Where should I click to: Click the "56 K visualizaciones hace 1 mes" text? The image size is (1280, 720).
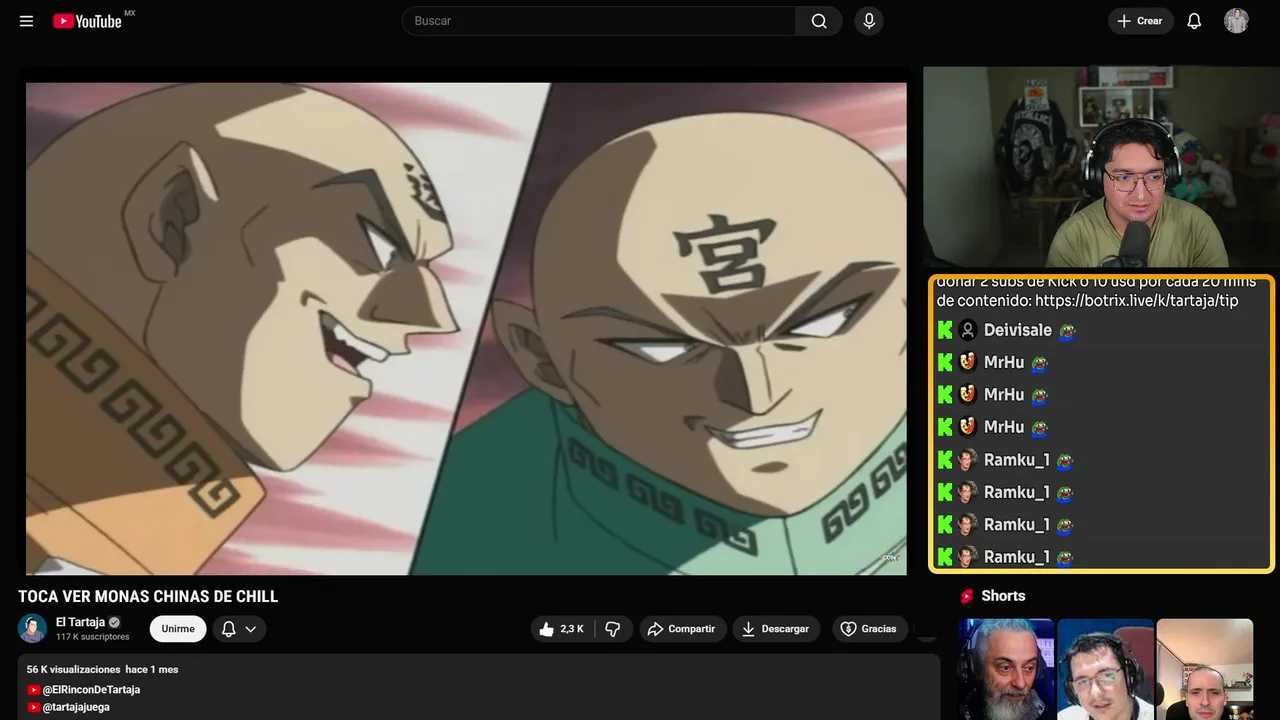point(103,669)
